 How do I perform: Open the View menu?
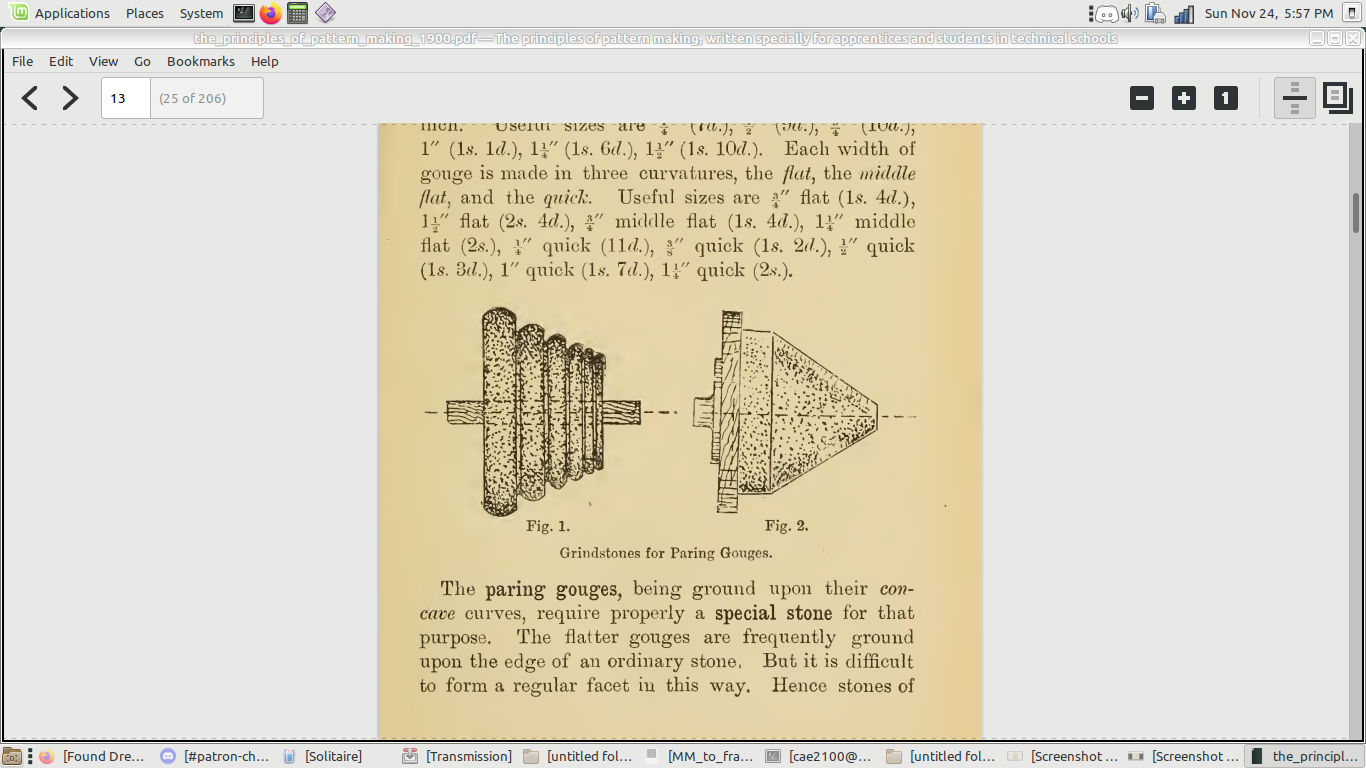point(103,61)
